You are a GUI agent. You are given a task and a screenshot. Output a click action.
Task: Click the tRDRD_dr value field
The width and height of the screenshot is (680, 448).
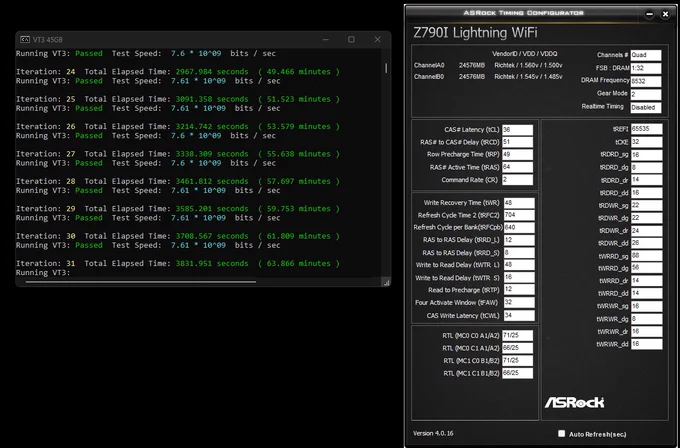(x=646, y=180)
